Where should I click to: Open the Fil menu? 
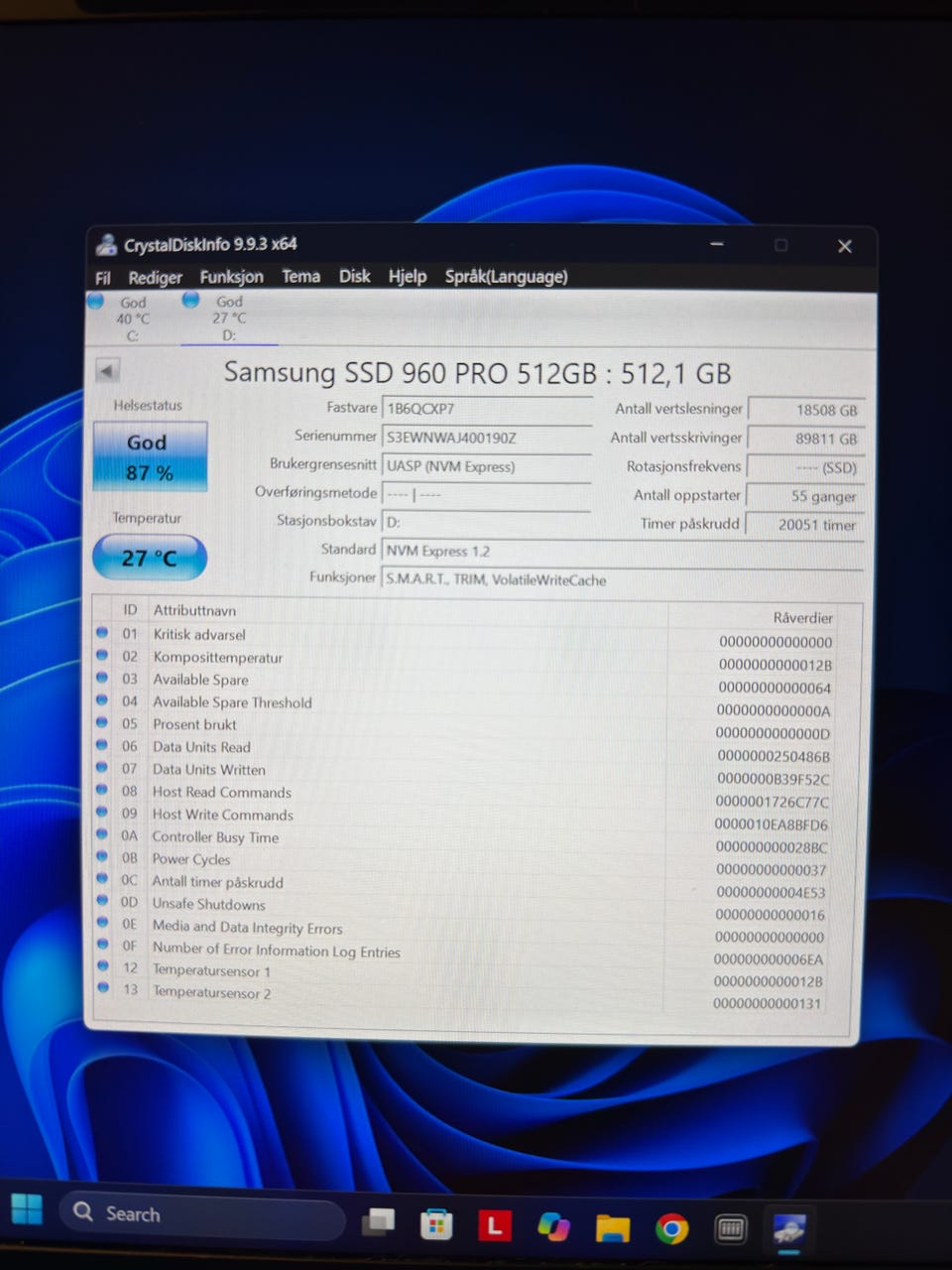(103, 277)
